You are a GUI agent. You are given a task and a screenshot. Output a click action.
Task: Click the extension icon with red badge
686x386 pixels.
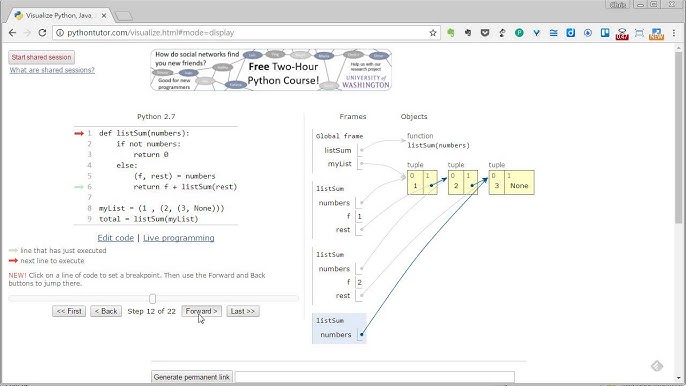tap(622, 34)
